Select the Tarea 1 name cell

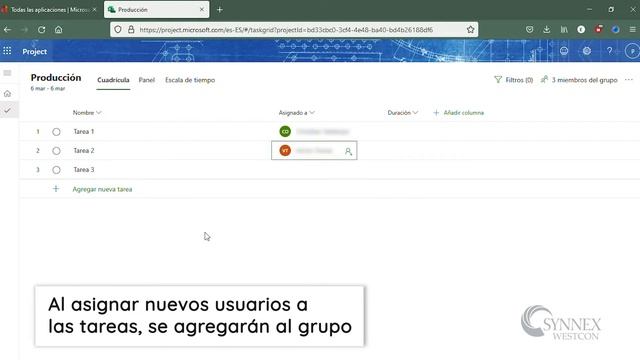coord(84,131)
